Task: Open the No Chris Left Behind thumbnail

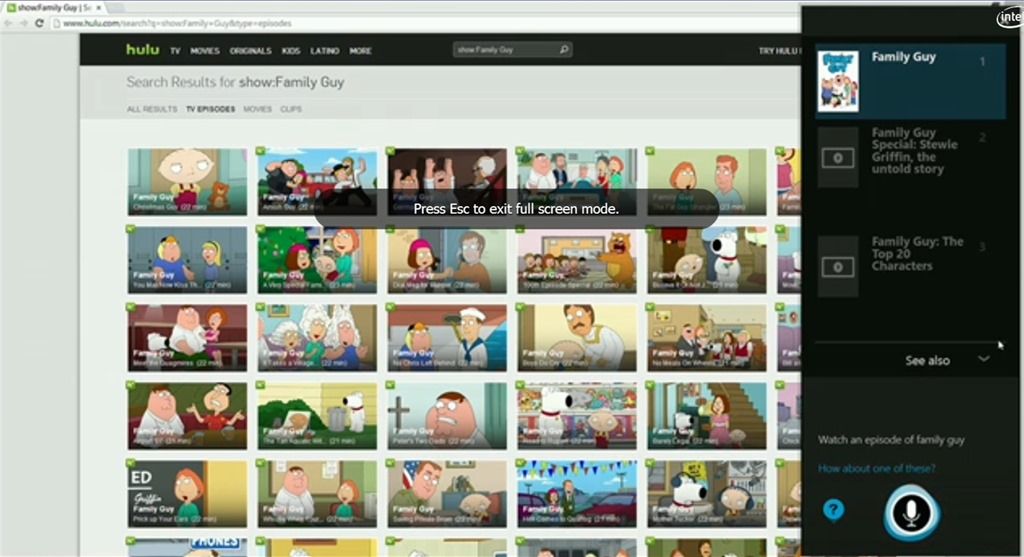Action: pos(447,338)
